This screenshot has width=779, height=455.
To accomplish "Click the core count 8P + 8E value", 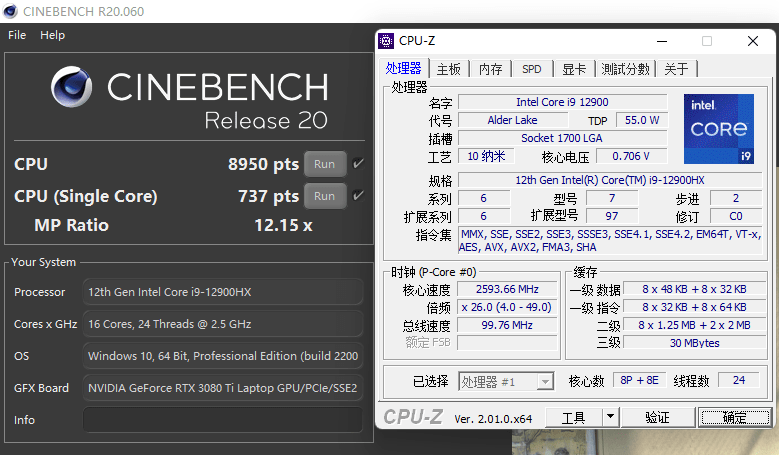I will 639,380.
